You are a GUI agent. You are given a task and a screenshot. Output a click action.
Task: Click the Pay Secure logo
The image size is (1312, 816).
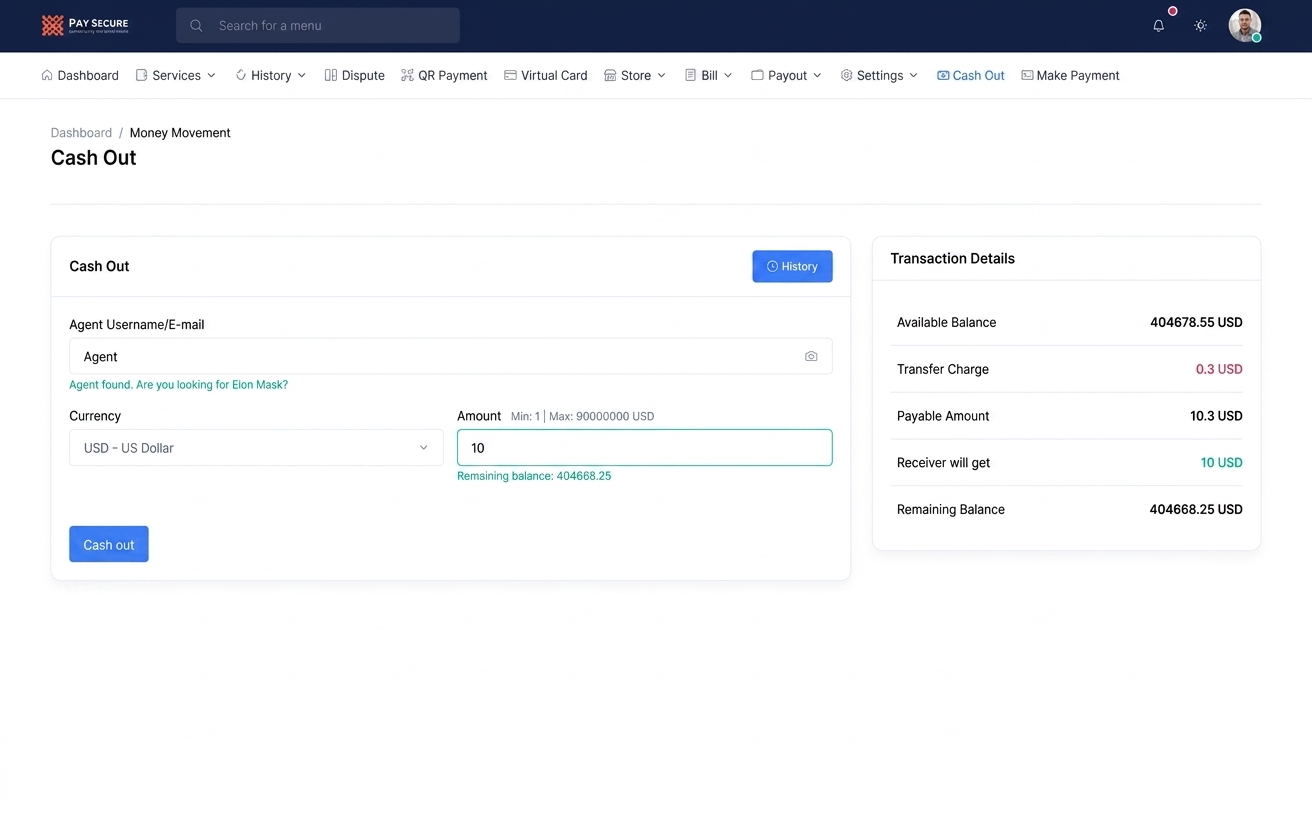85,25
